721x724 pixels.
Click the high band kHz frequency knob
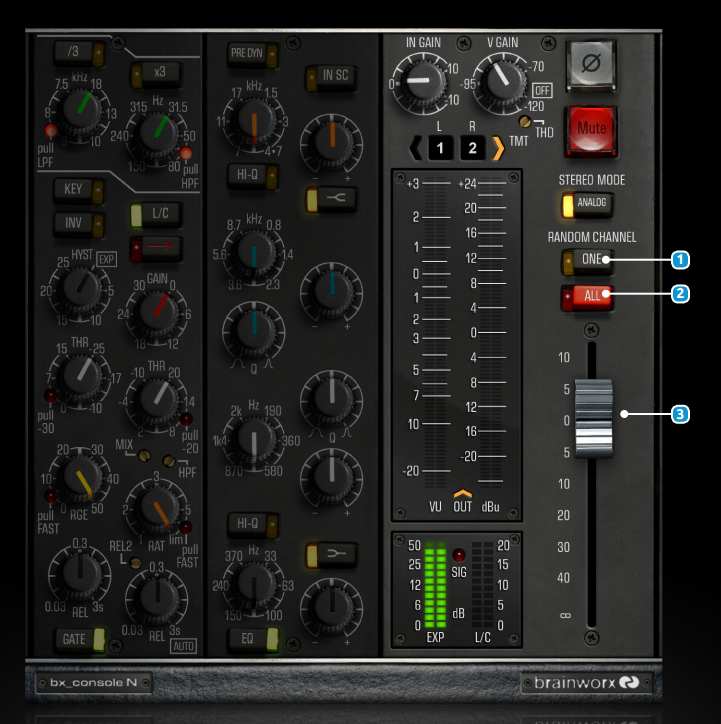tap(253, 120)
